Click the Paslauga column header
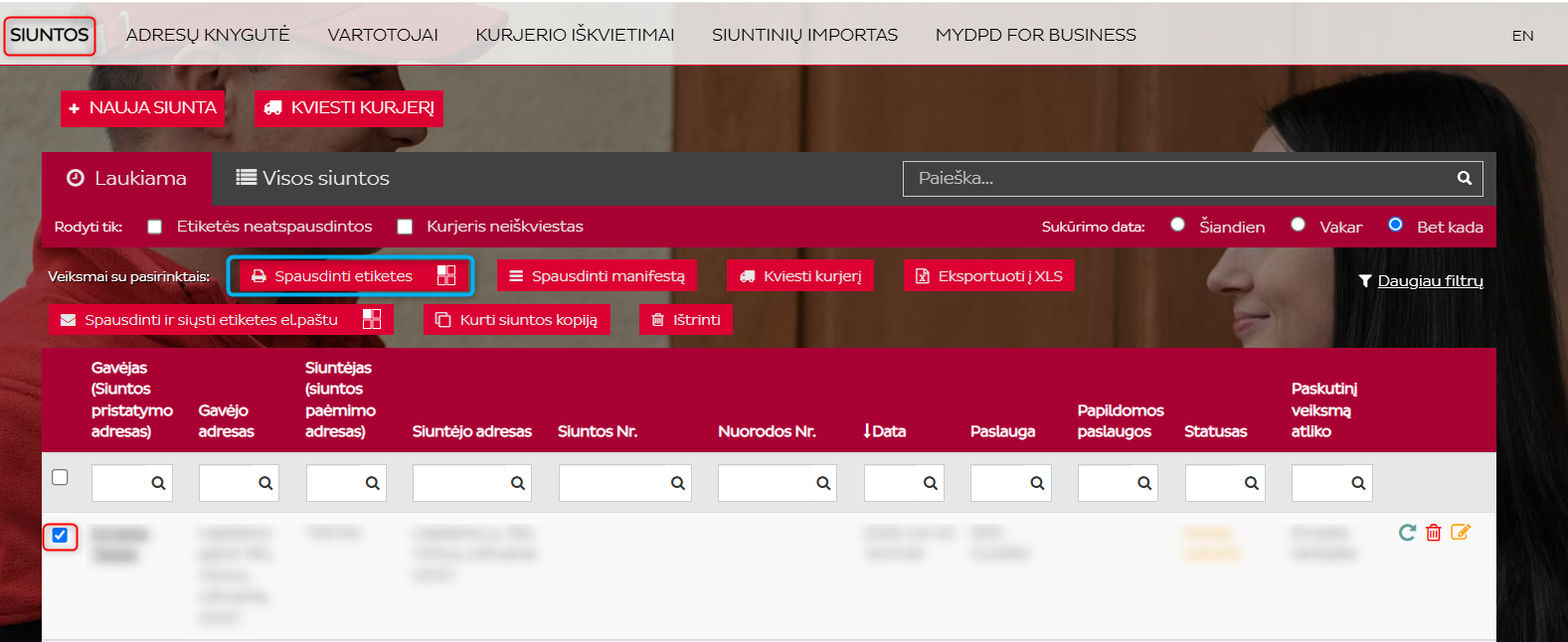Image resolution: width=1568 pixels, height=642 pixels. point(1002,431)
